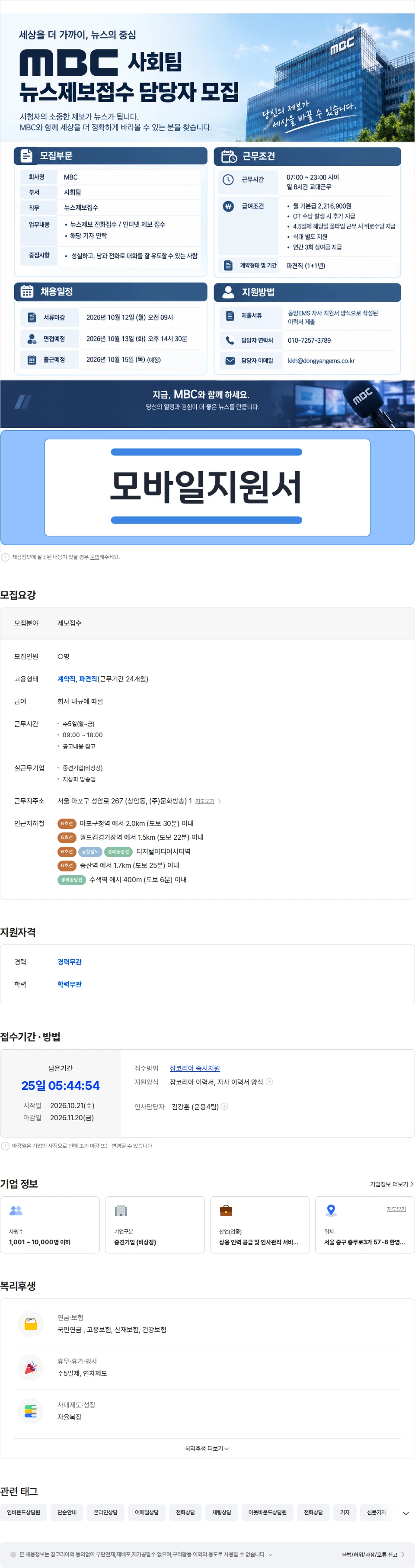Open the 문의 link below the posting
Screen dimensions: 415x1568
(x=94, y=557)
